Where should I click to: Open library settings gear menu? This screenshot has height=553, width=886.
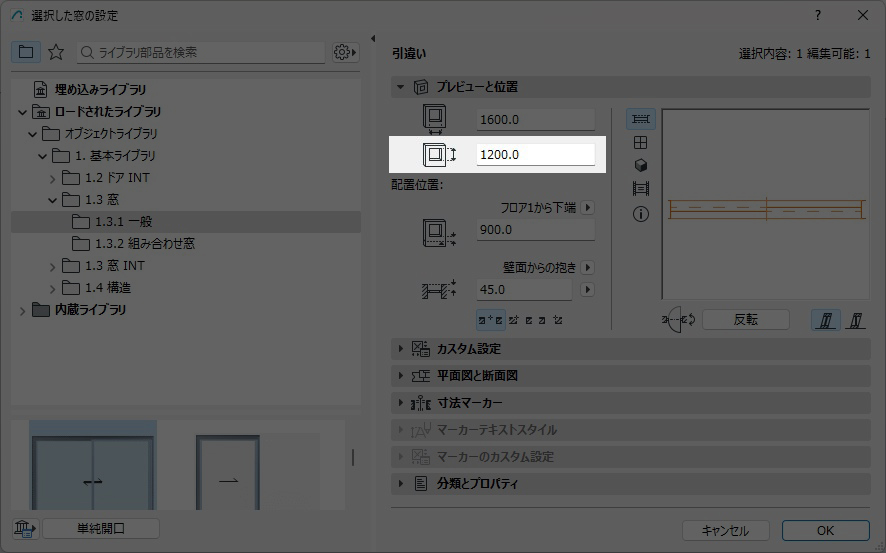click(x=345, y=52)
